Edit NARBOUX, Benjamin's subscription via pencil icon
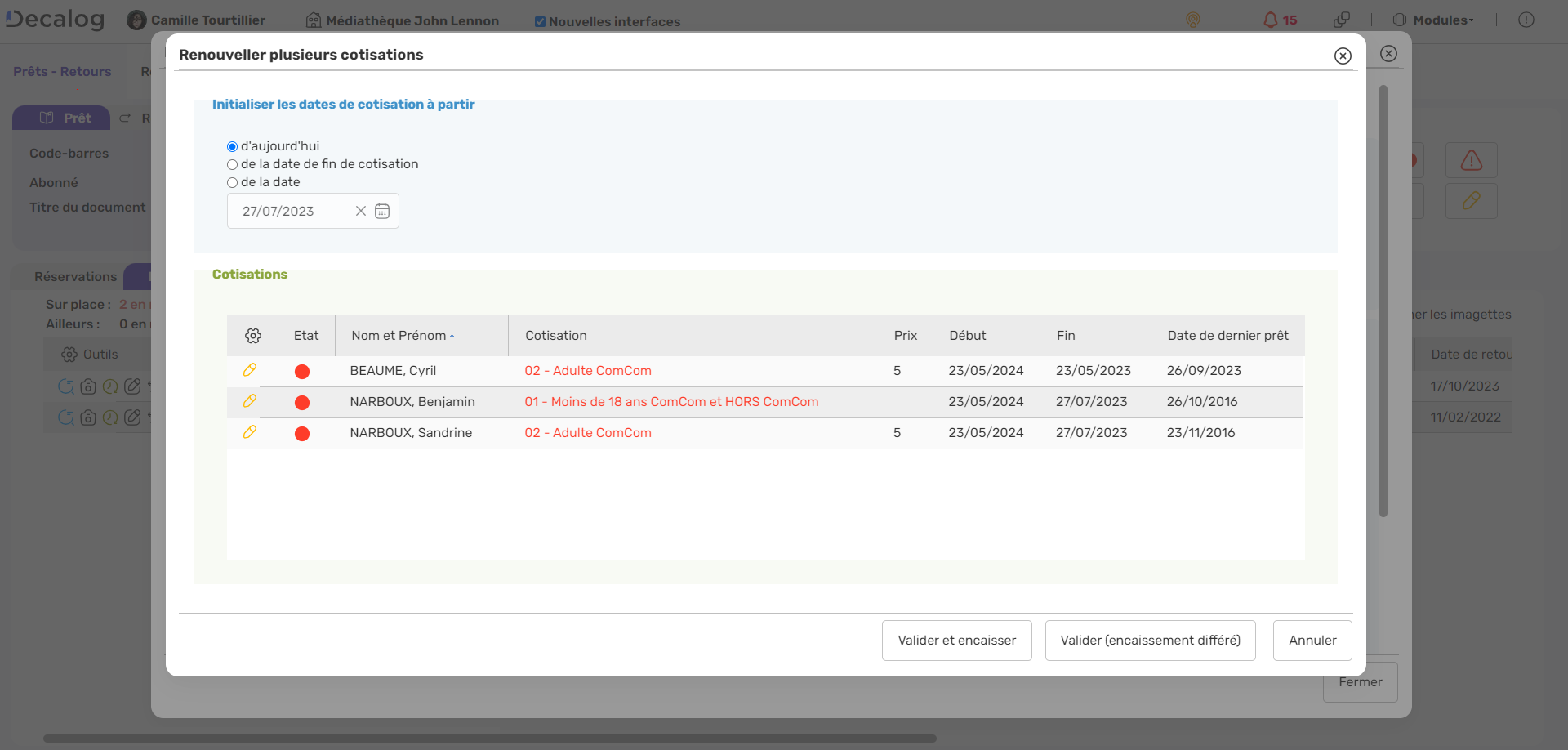Viewport: 1568px width, 750px height. (250, 401)
